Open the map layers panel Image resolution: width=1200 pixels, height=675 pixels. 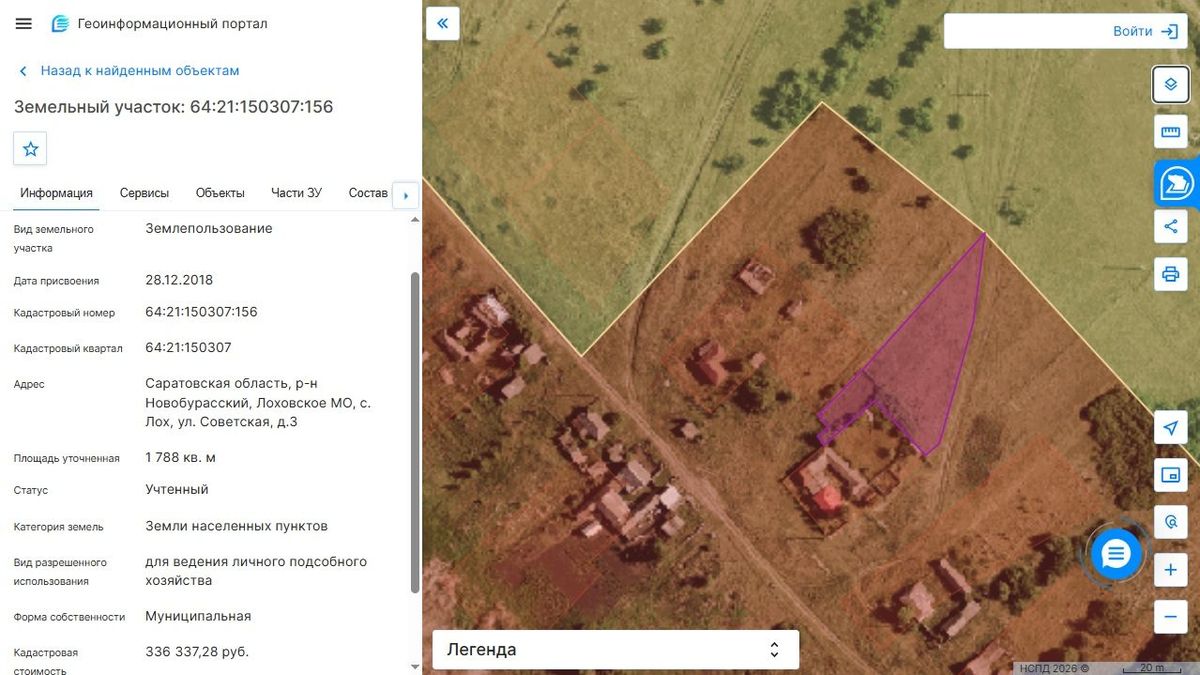click(x=1170, y=84)
